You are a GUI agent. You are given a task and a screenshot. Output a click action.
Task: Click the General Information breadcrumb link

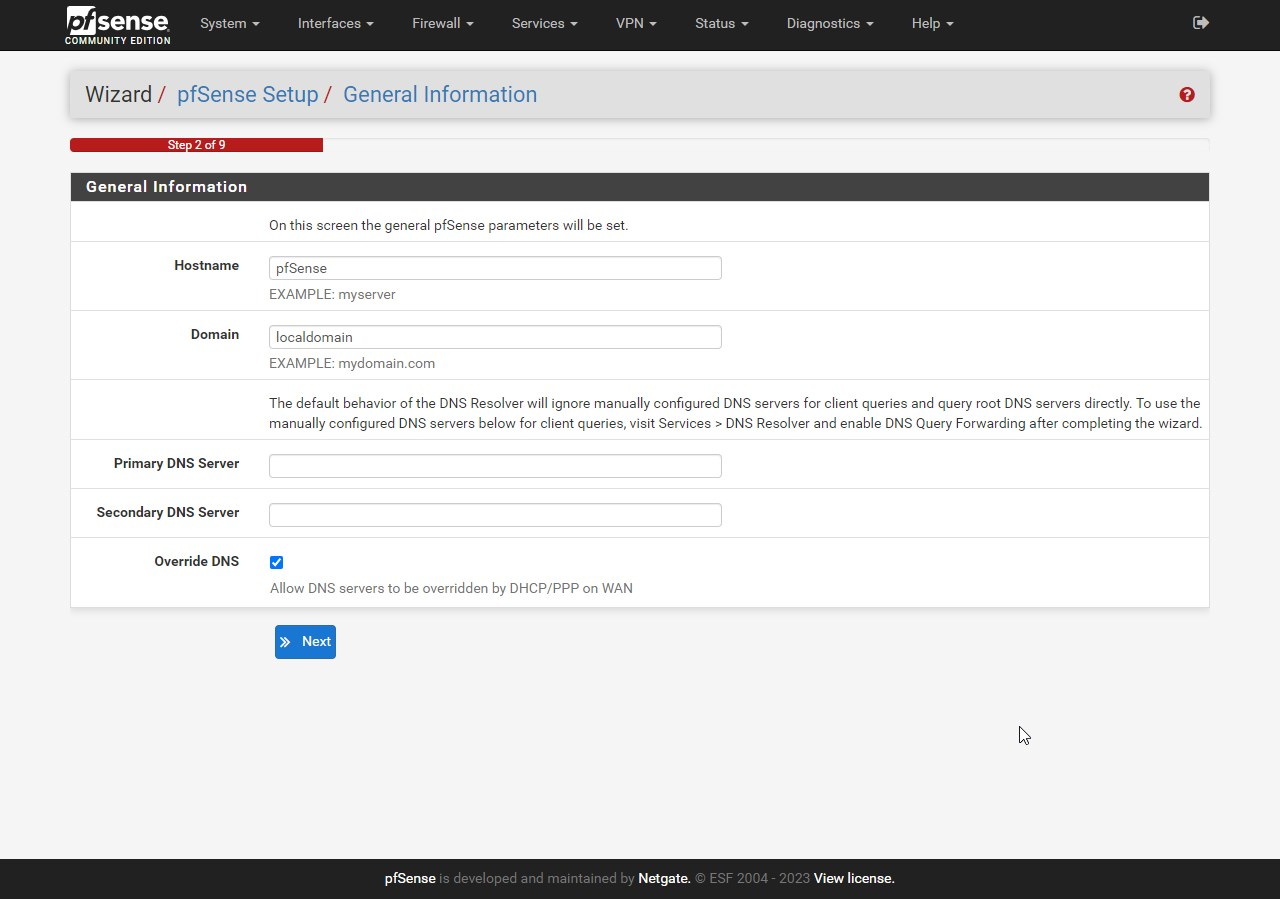tap(440, 95)
